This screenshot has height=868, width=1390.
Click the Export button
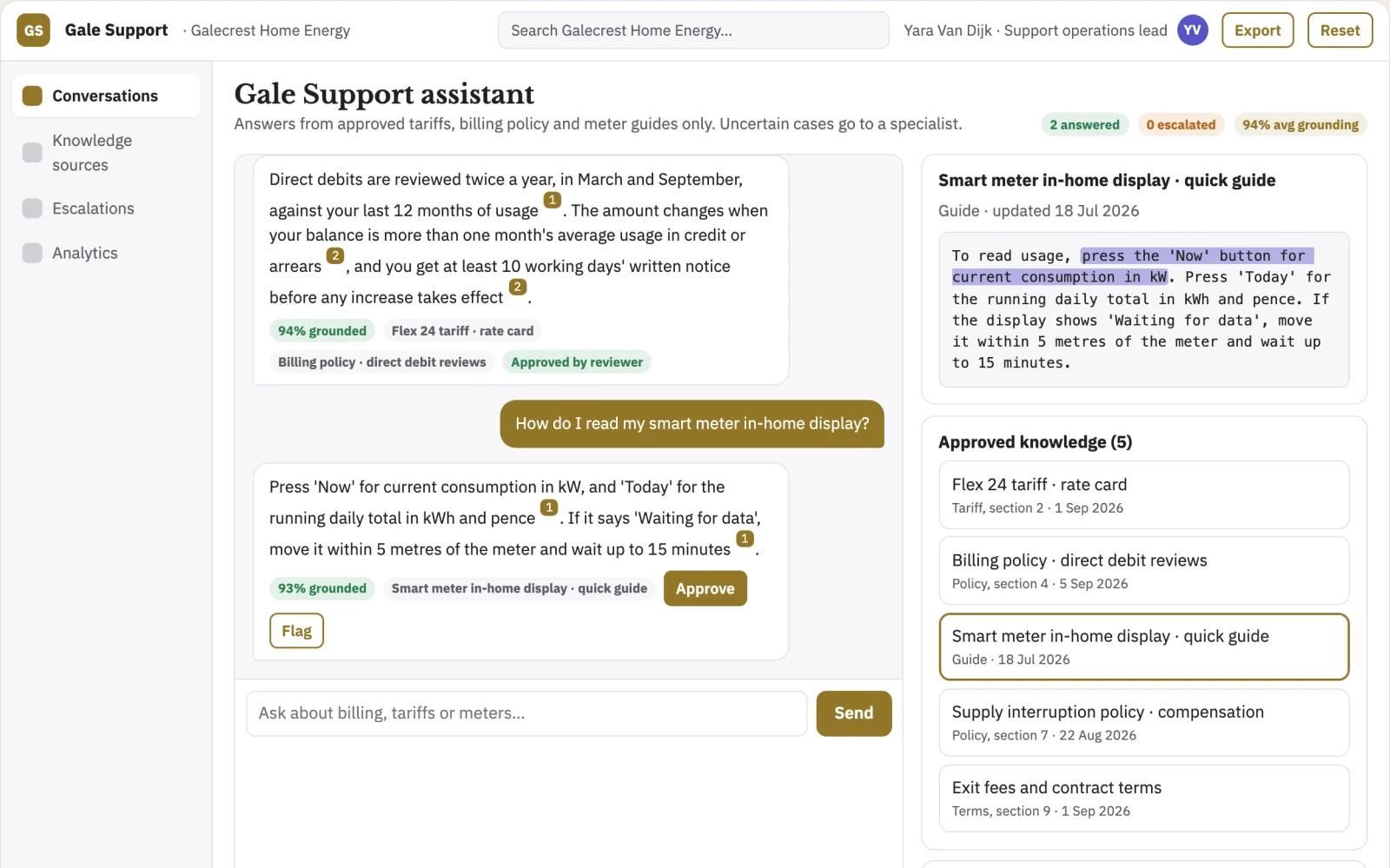[x=1257, y=30]
